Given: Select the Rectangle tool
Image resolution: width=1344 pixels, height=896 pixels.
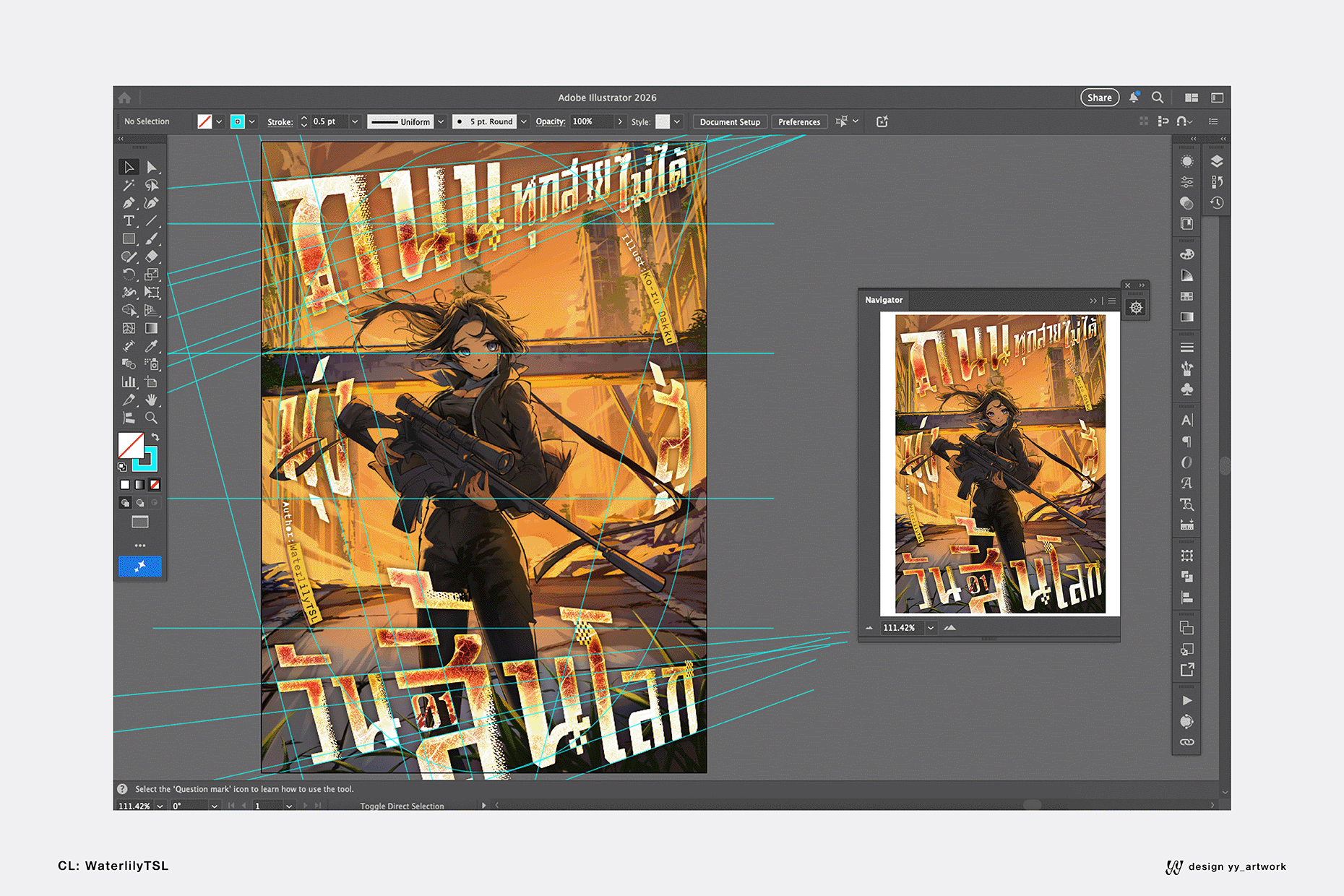Looking at the screenshot, I should click(x=129, y=238).
